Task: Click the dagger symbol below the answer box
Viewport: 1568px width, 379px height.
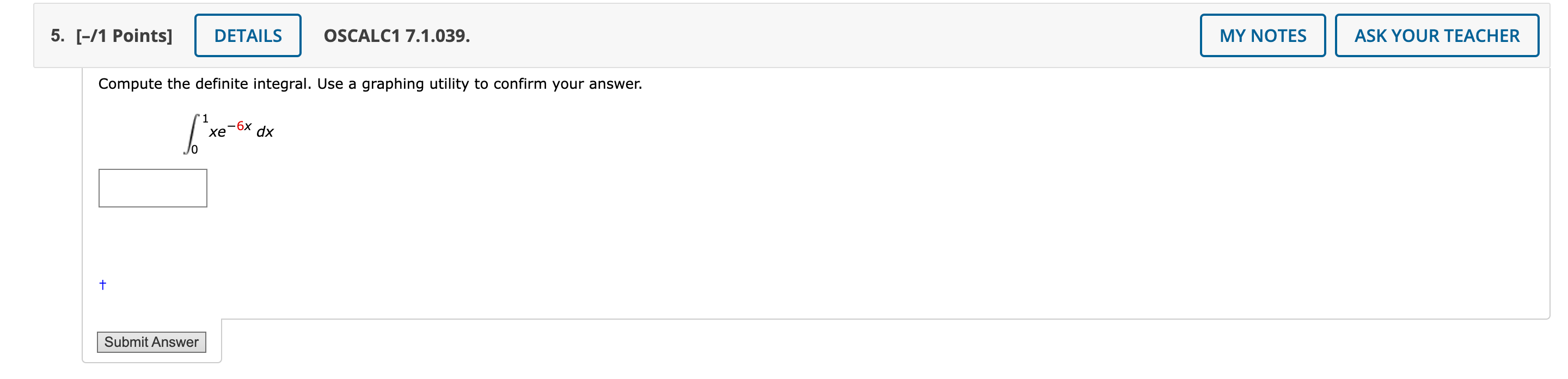Action: [x=102, y=284]
